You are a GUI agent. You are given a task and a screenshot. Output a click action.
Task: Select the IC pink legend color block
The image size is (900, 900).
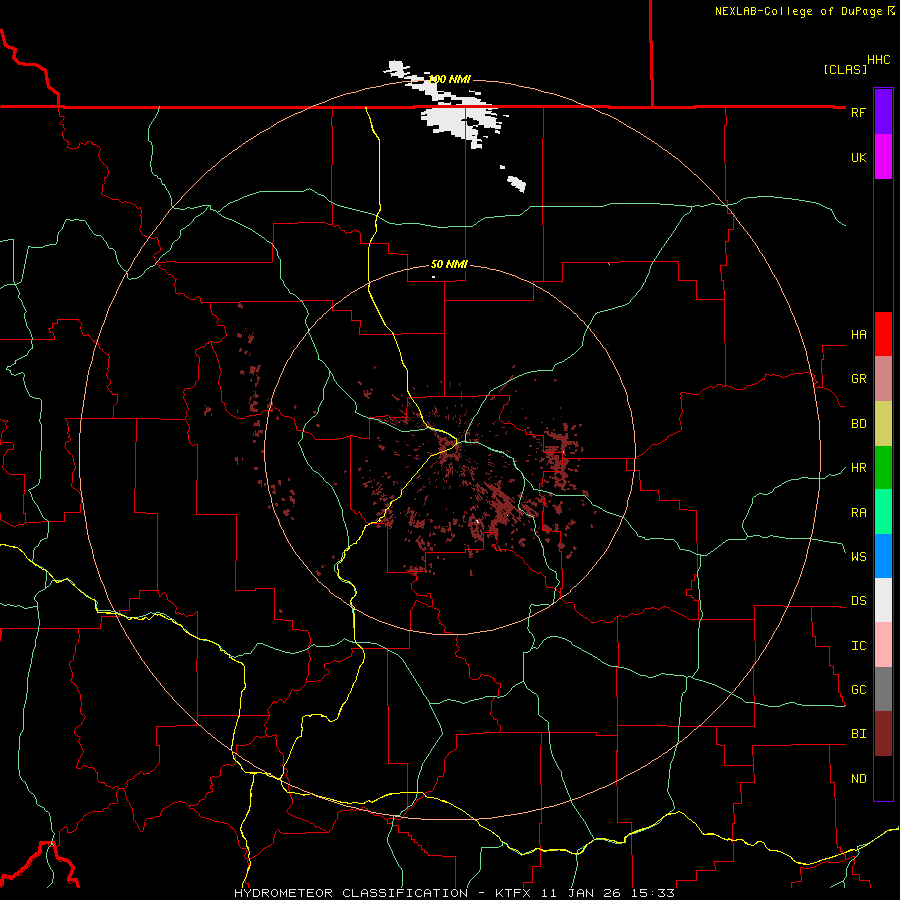point(883,645)
